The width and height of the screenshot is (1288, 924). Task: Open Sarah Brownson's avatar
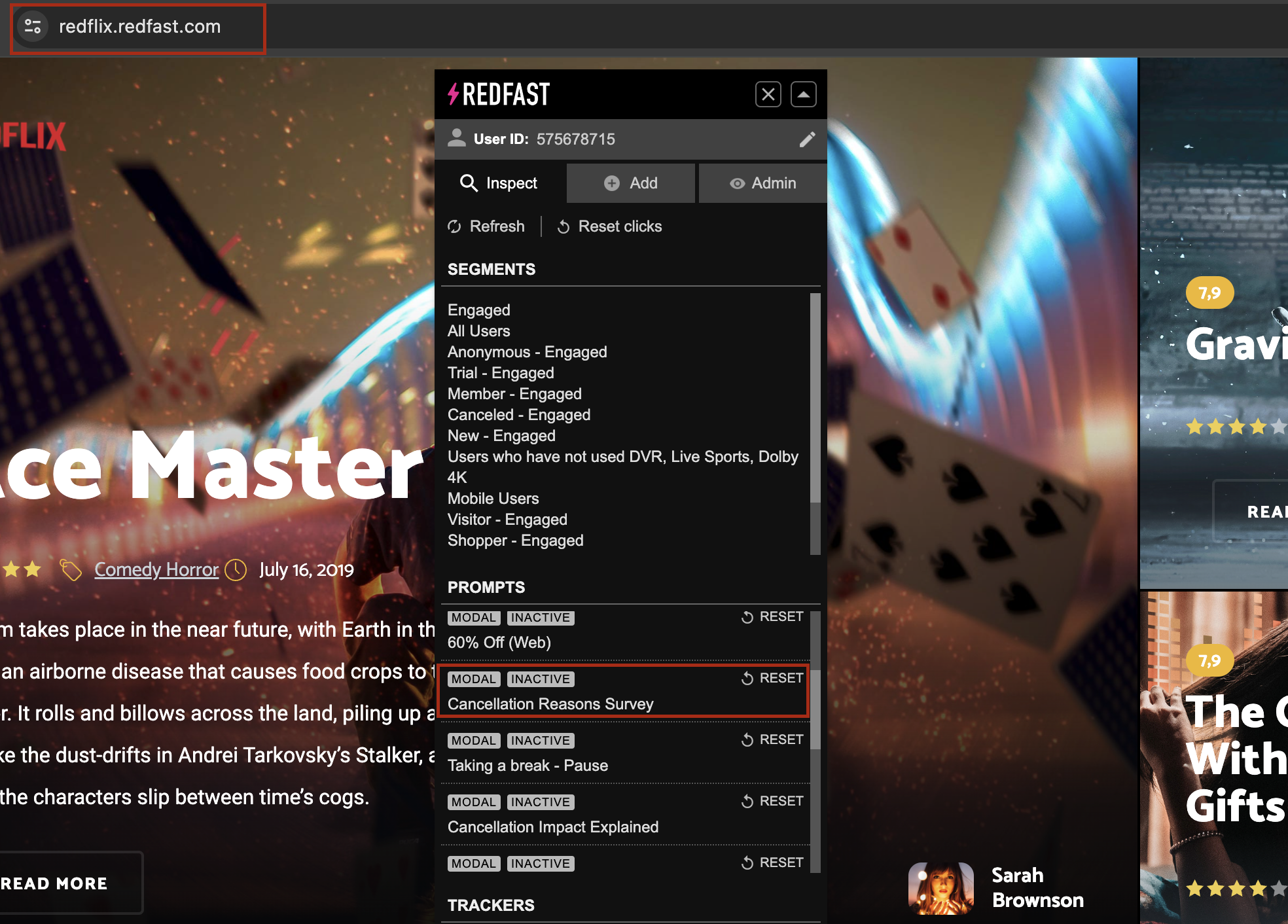[x=941, y=888]
